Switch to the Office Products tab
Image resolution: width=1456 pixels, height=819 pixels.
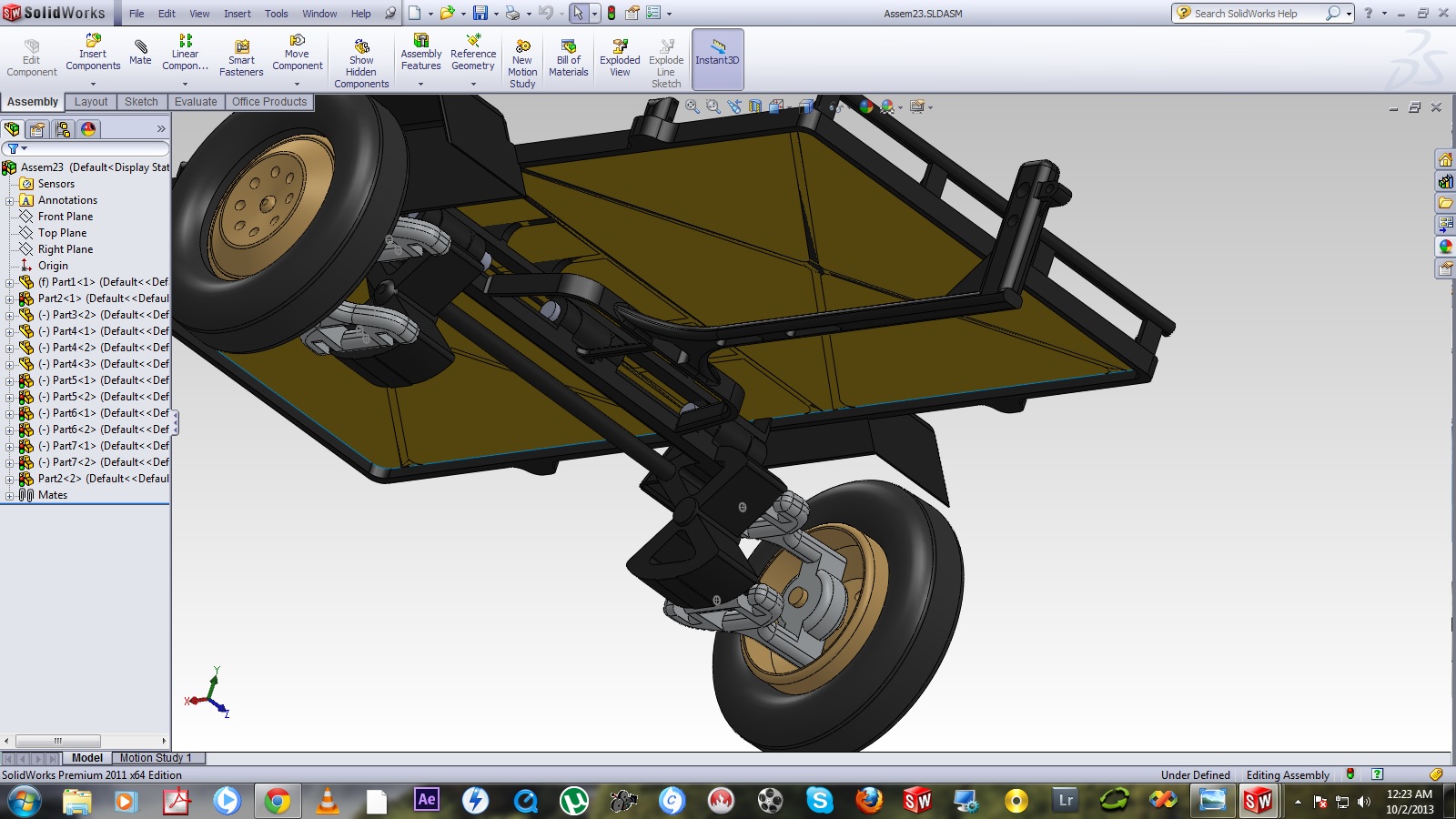click(269, 102)
